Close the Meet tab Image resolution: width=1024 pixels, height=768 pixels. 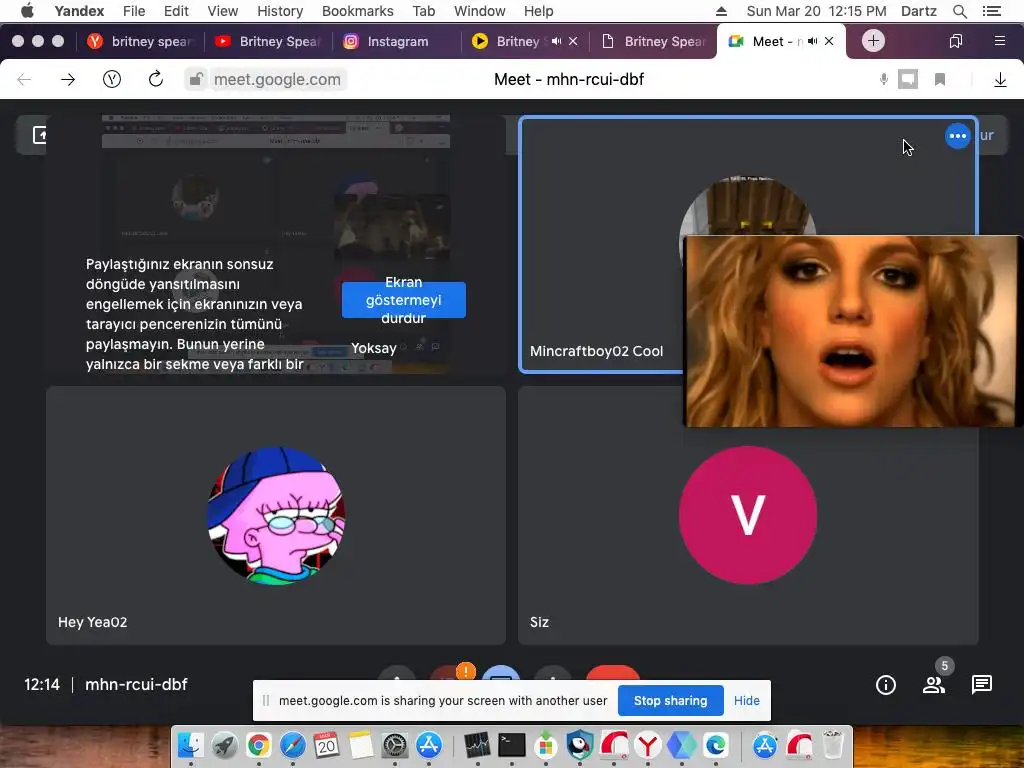click(829, 41)
